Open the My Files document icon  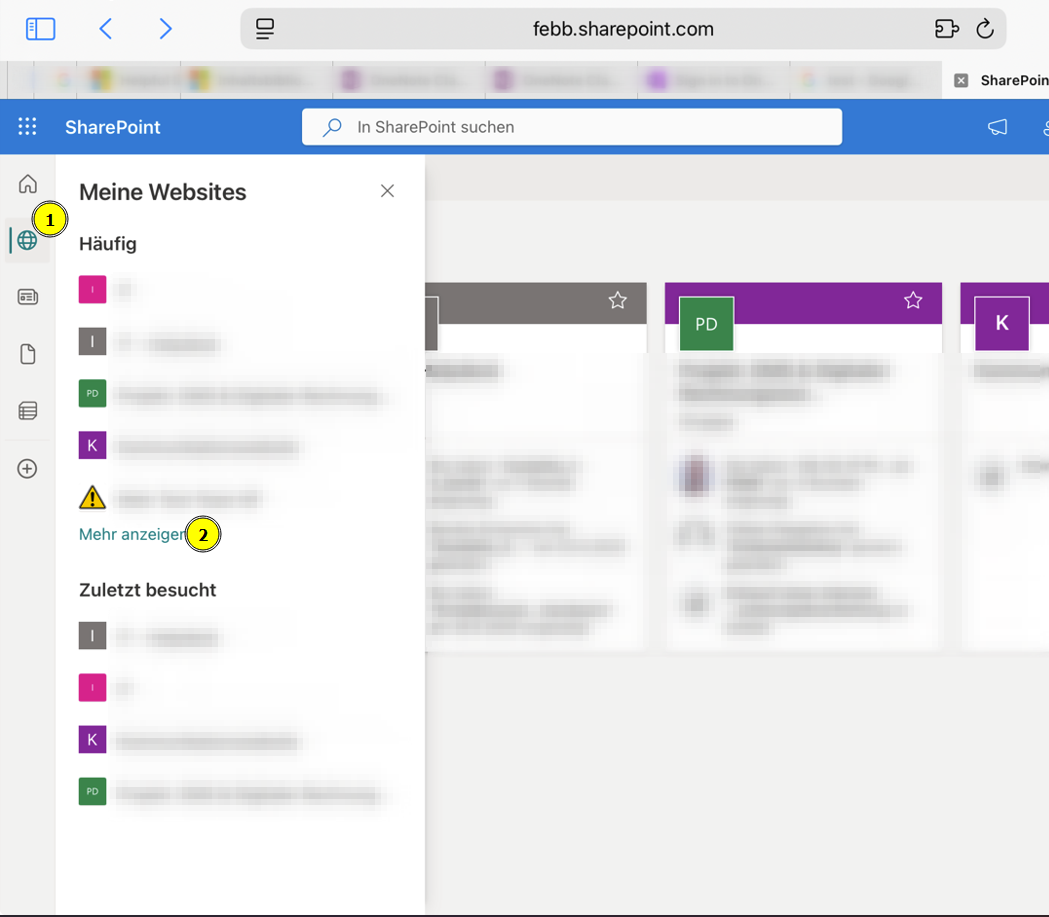pos(27,354)
